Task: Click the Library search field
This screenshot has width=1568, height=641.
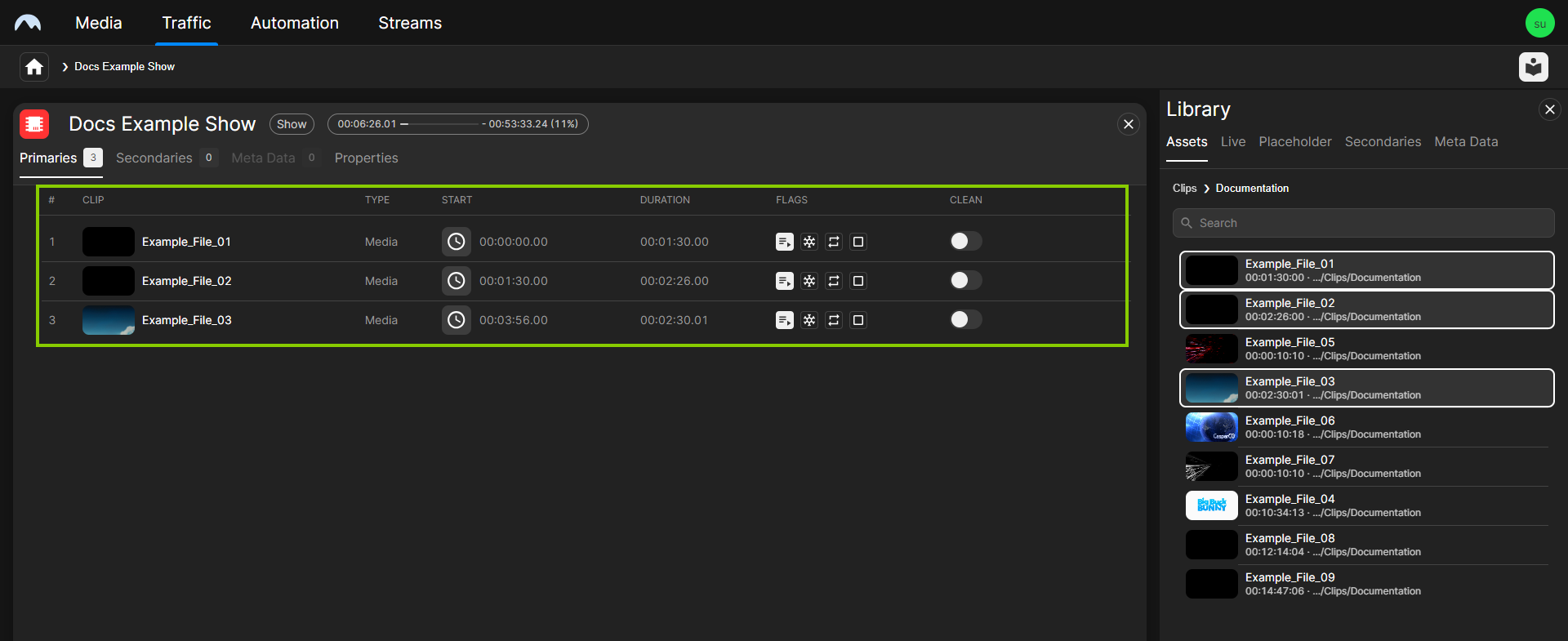Action: point(1363,223)
